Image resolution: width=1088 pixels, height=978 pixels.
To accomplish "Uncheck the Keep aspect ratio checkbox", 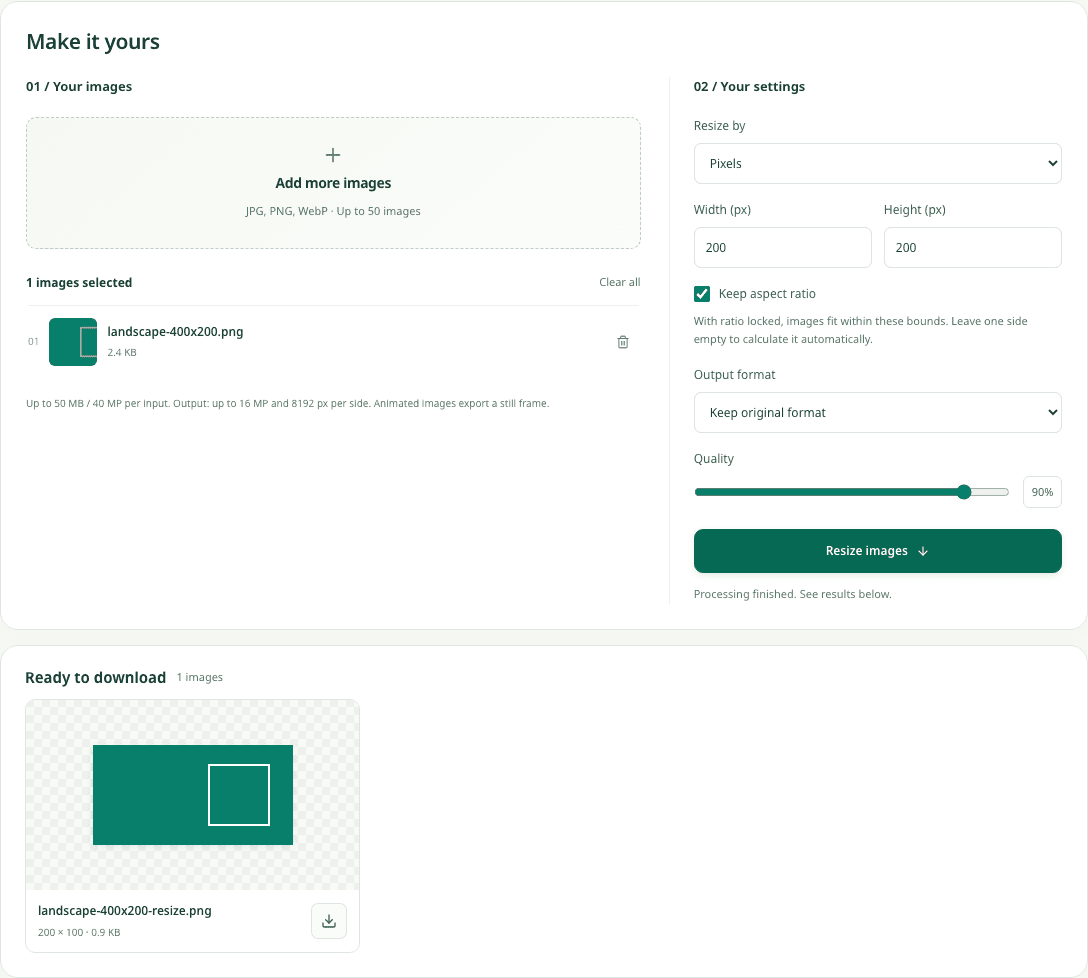I will pos(702,294).
